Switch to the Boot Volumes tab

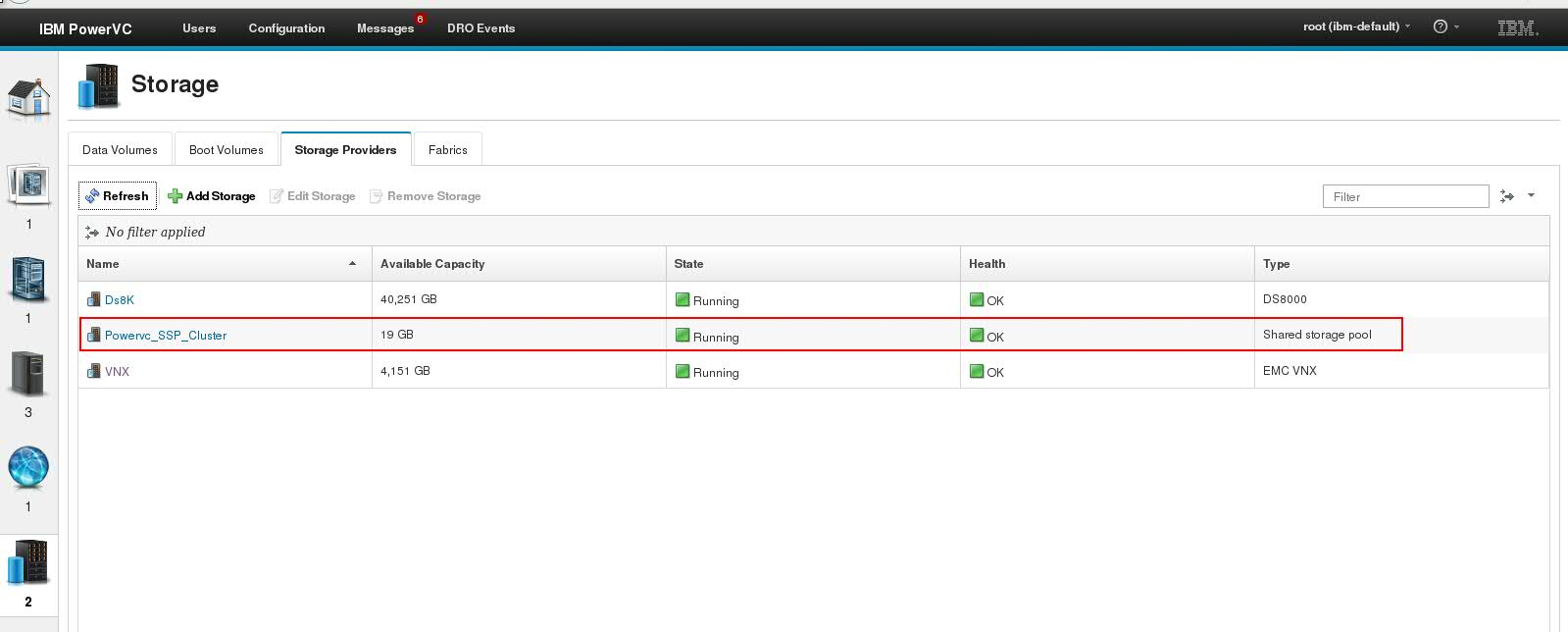click(x=227, y=149)
